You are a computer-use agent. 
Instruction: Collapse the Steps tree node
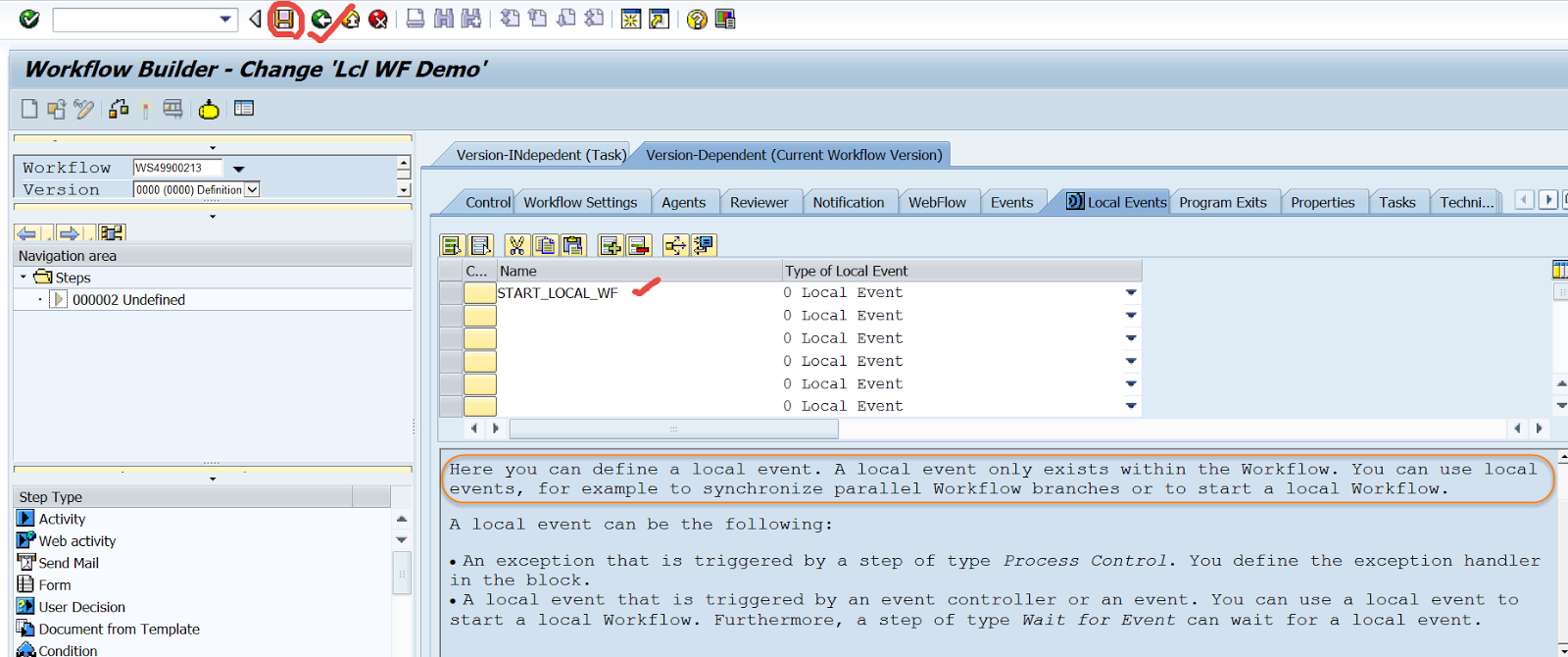24,278
